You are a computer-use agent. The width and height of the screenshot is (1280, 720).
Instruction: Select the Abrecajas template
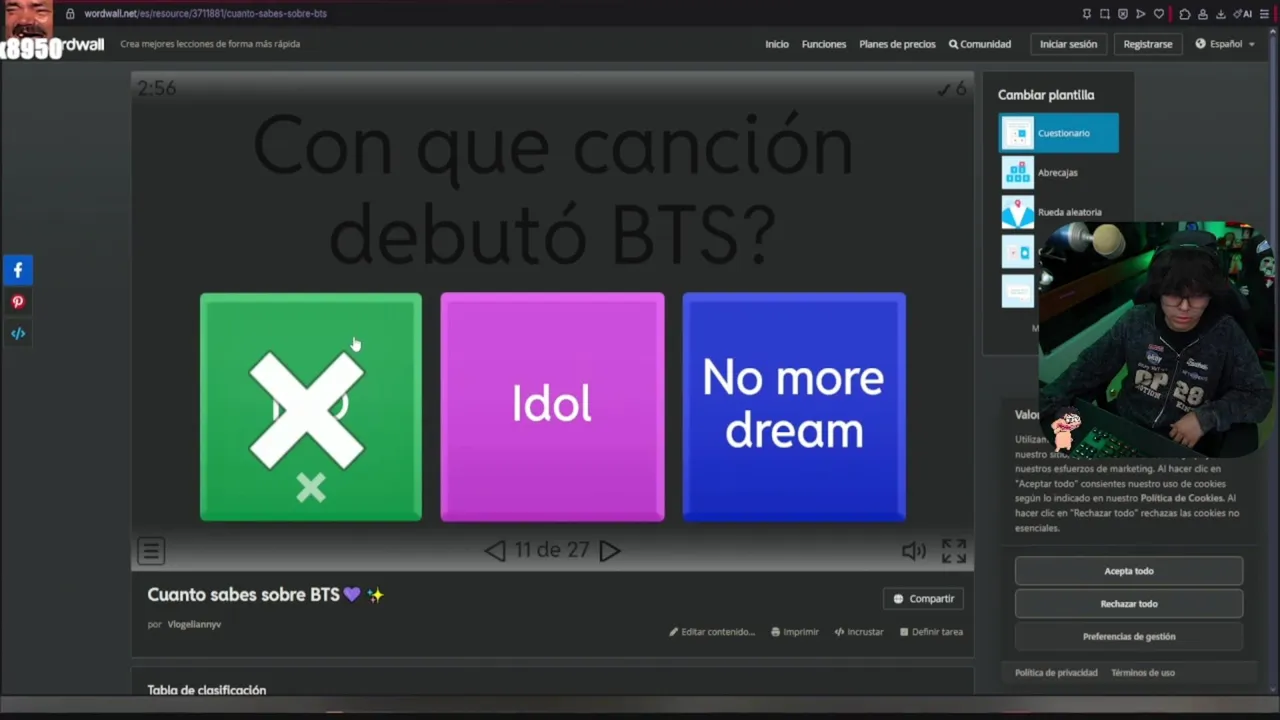(x=1059, y=173)
